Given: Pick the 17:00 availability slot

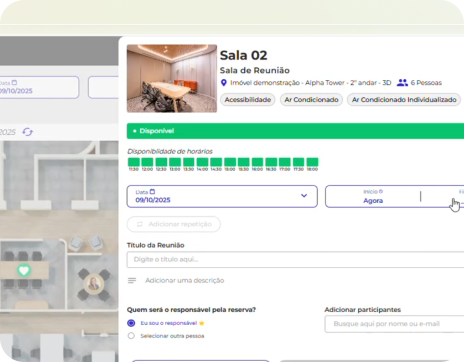Looking at the screenshot, I should [x=285, y=162].
